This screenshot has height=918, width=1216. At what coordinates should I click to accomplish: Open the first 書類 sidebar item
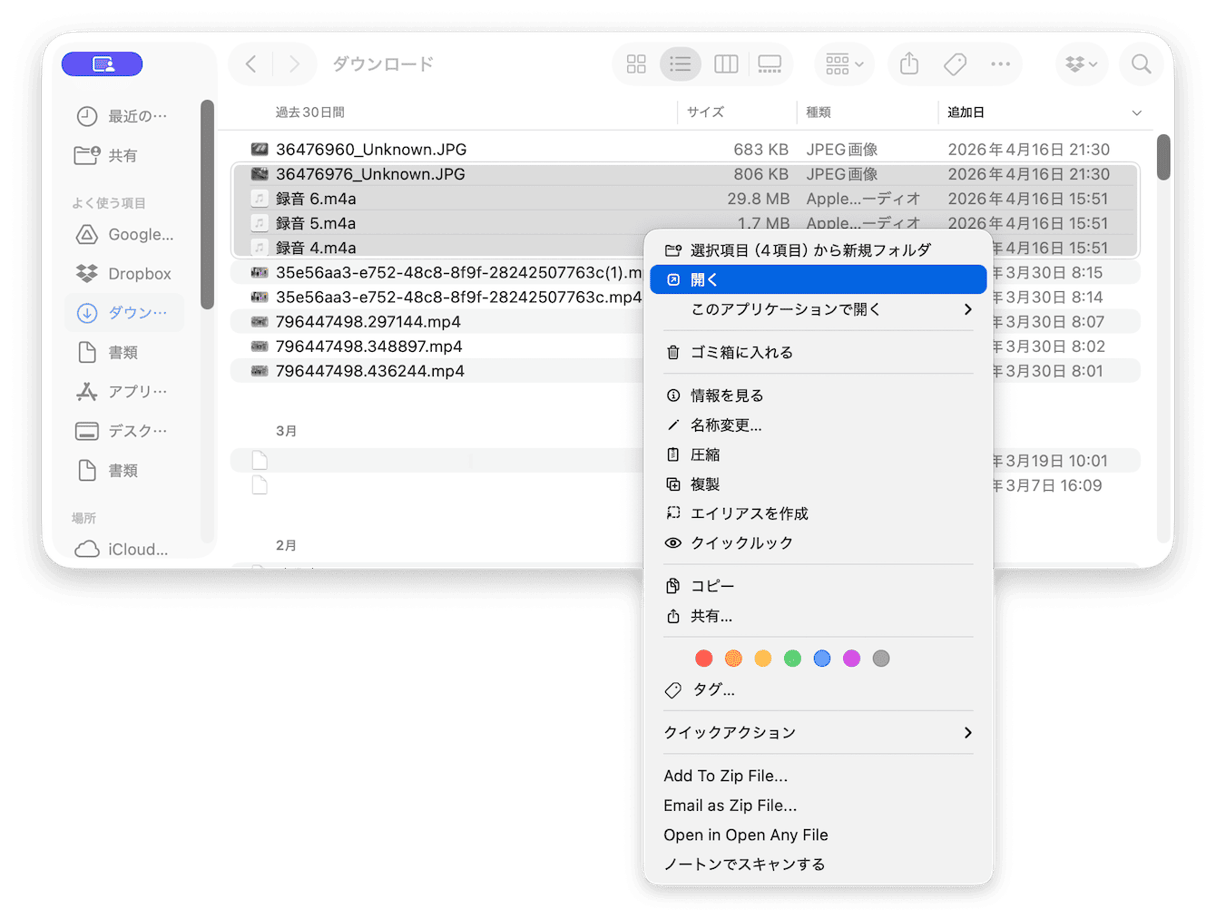pyautogui.click(x=124, y=353)
